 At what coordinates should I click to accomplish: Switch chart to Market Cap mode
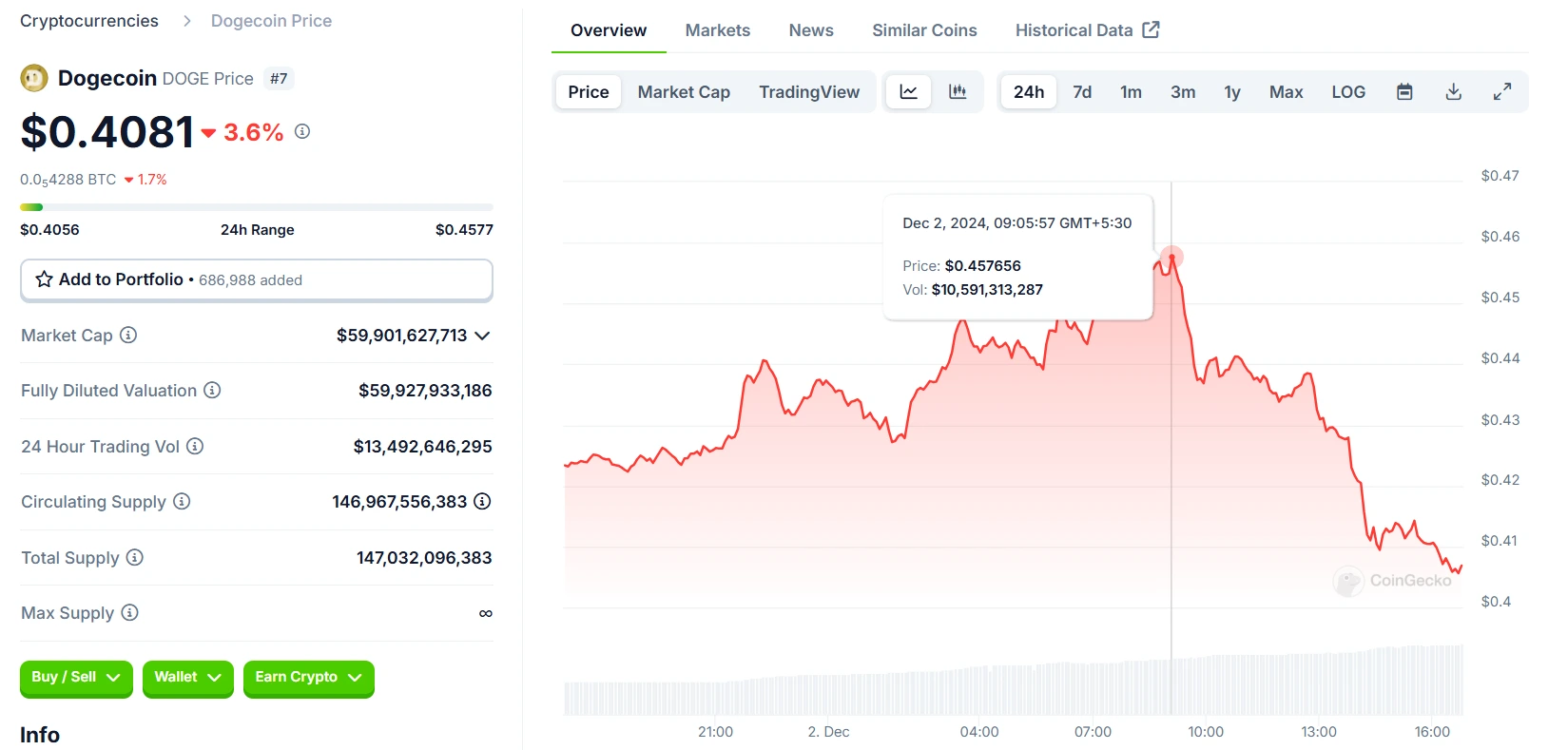(684, 92)
